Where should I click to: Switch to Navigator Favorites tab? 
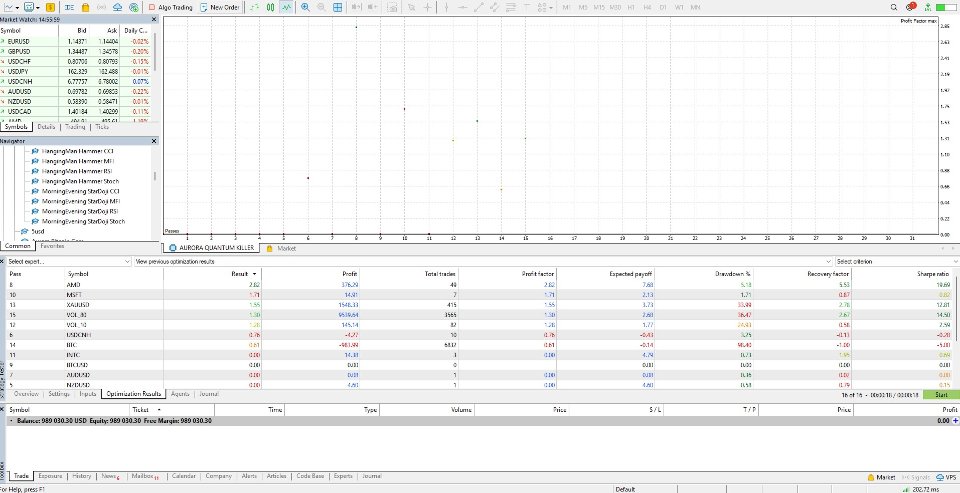[52, 246]
